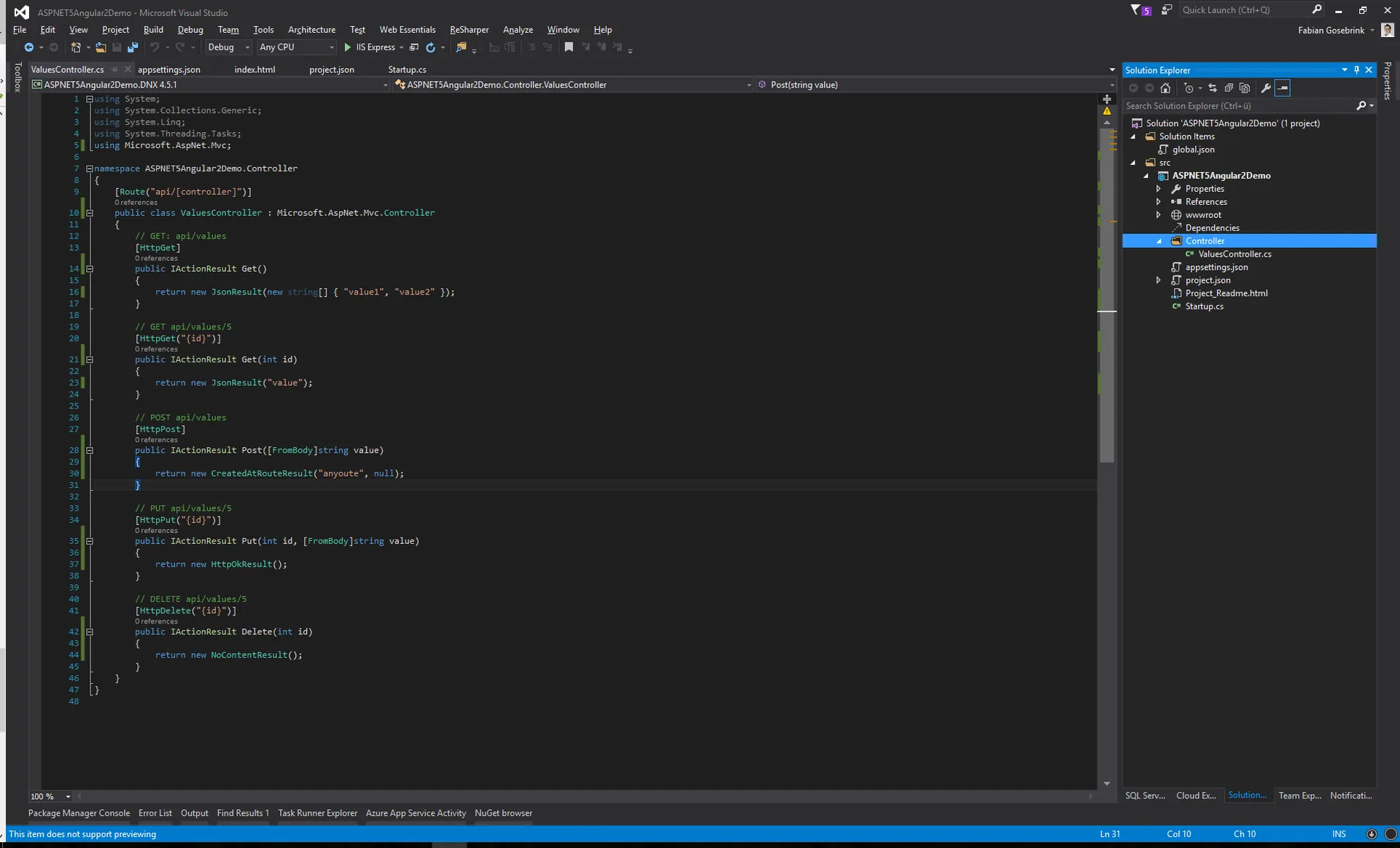Click the Save All toolbar icon
This screenshot has height=848, width=1400.
coord(133,47)
